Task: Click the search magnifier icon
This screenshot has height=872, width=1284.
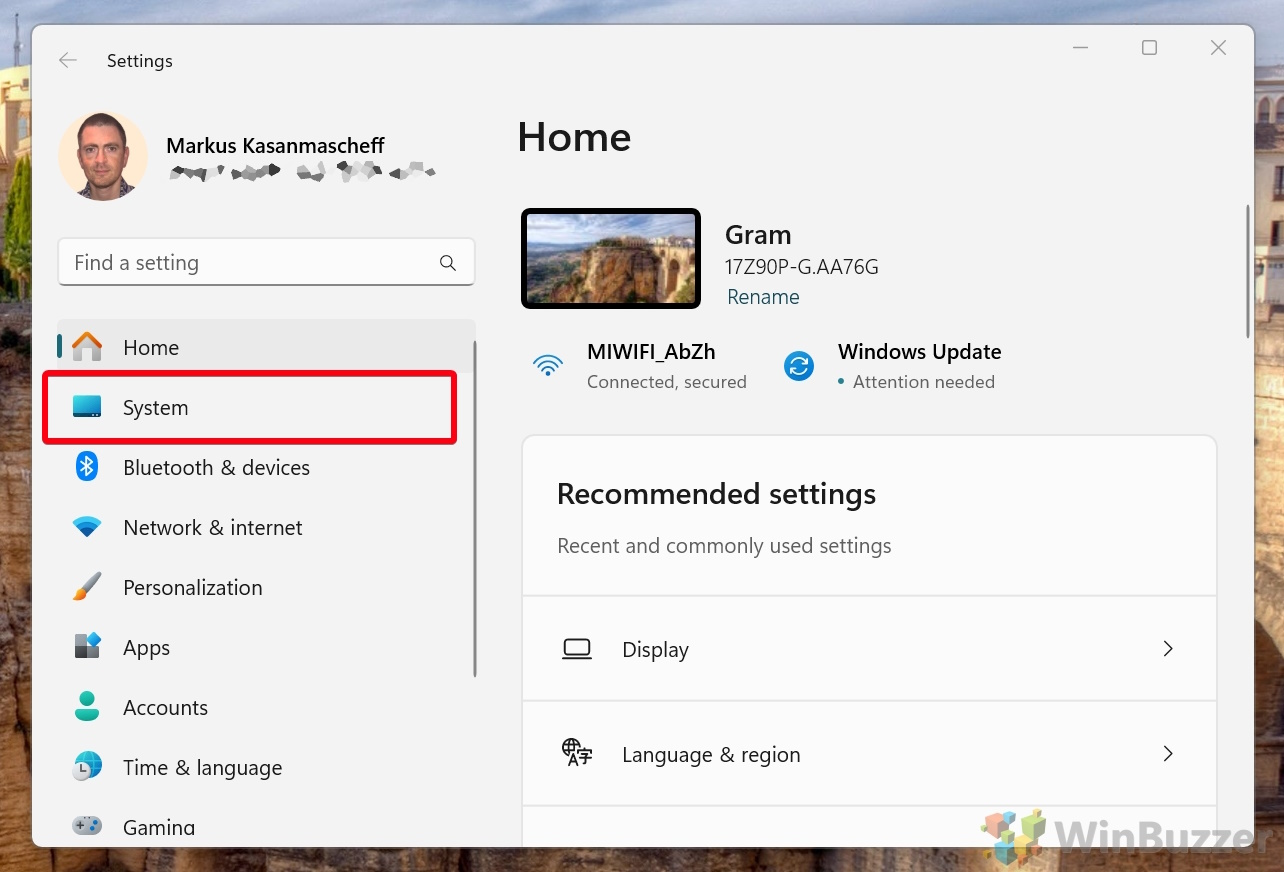Action: (x=448, y=263)
